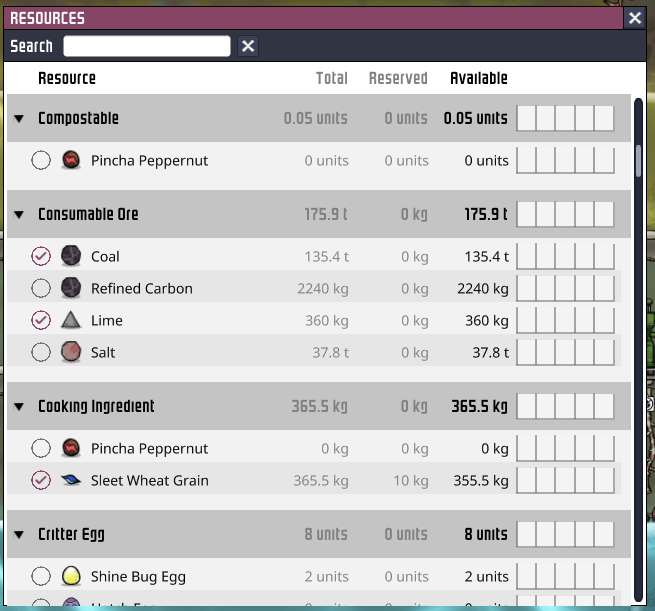655x611 pixels.
Task: Collapse the Compostable category
Action: [19, 118]
